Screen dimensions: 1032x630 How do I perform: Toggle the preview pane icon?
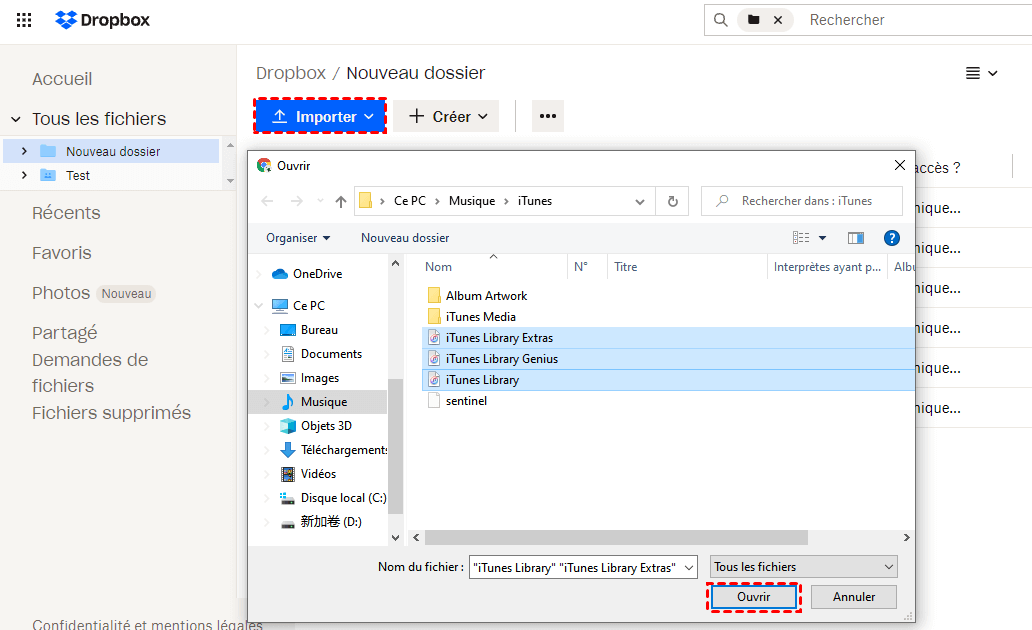pos(855,238)
